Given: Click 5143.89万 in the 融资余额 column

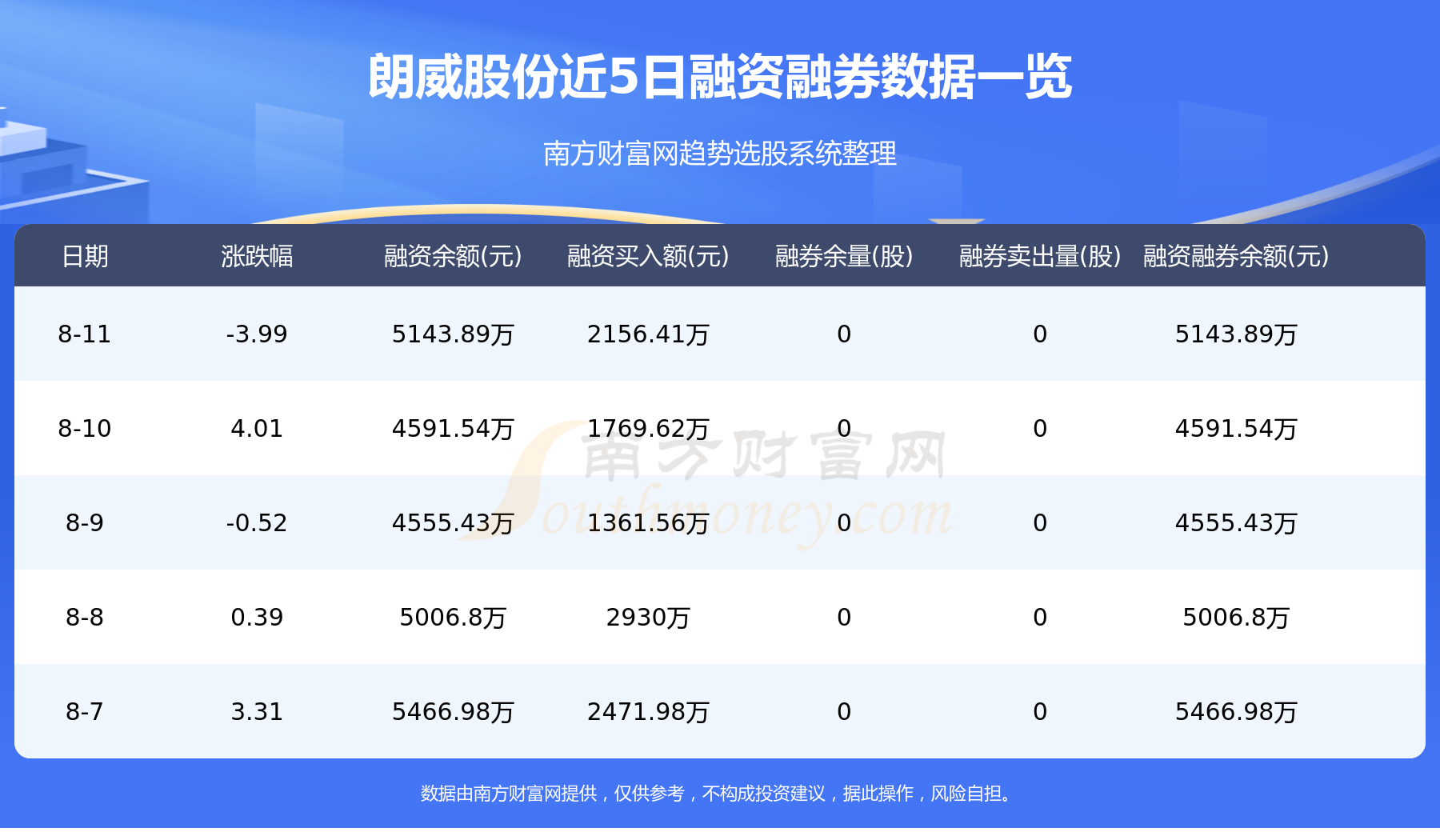Looking at the screenshot, I should 453,334.
